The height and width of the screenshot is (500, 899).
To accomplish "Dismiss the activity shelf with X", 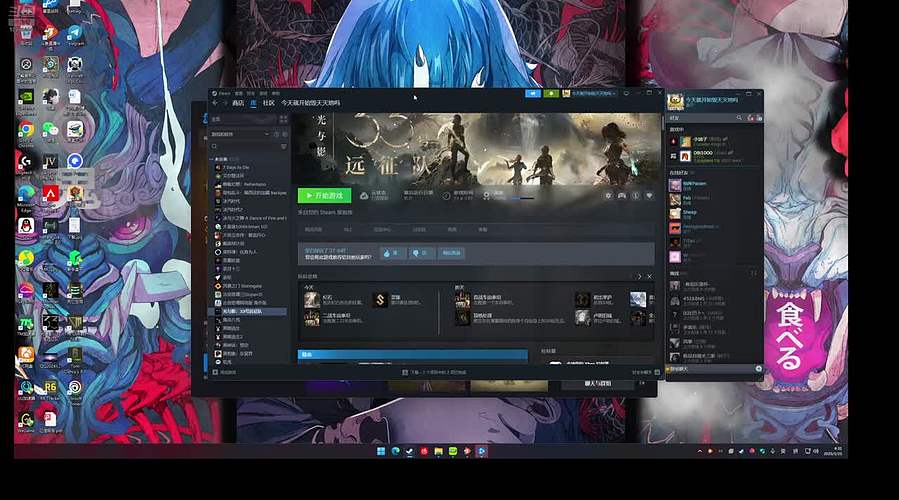I will pos(649,276).
